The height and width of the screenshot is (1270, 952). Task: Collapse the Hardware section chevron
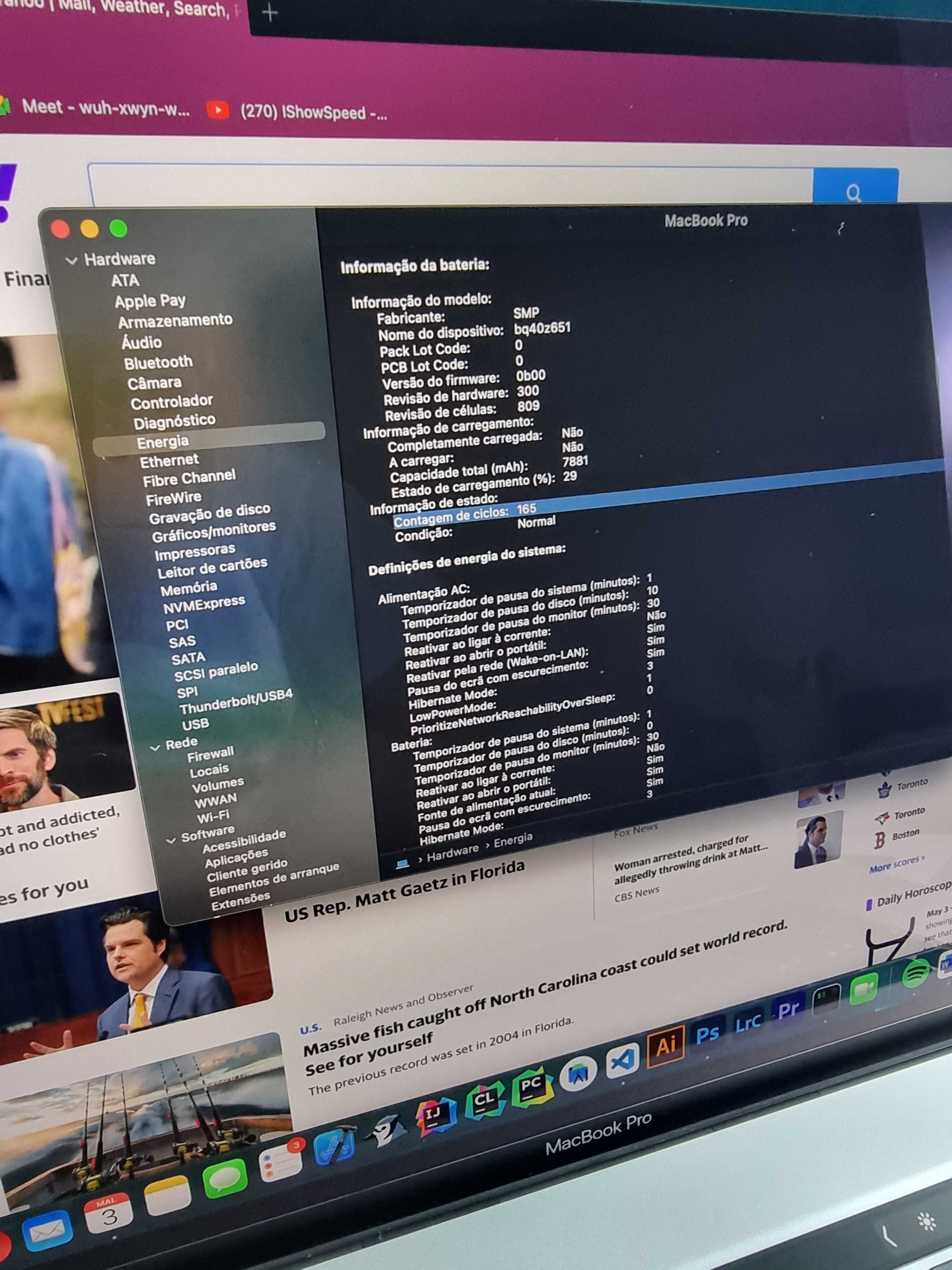tap(71, 261)
